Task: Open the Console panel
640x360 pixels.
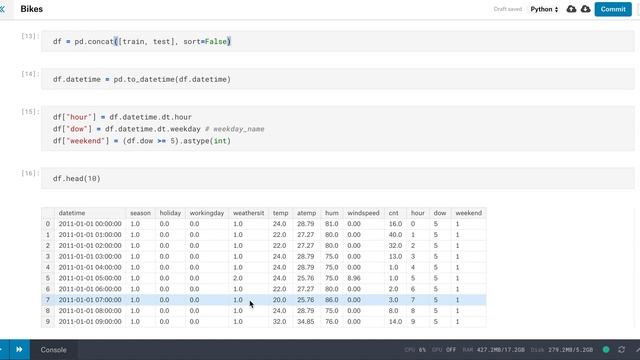Action: [x=53, y=350]
